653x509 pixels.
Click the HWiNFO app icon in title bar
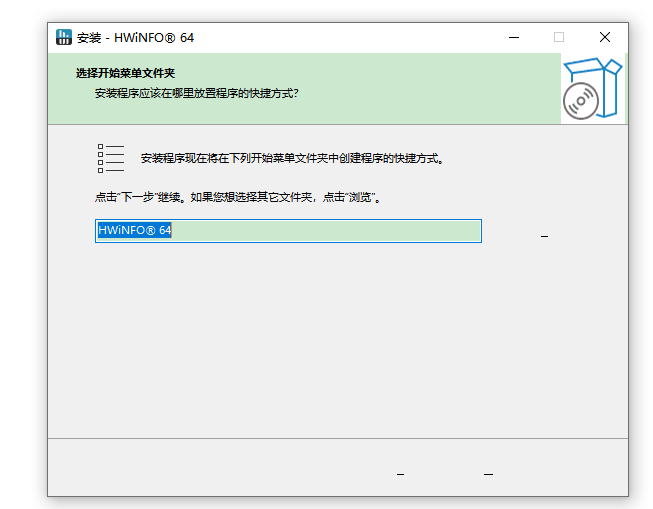click(x=64, y=37)
